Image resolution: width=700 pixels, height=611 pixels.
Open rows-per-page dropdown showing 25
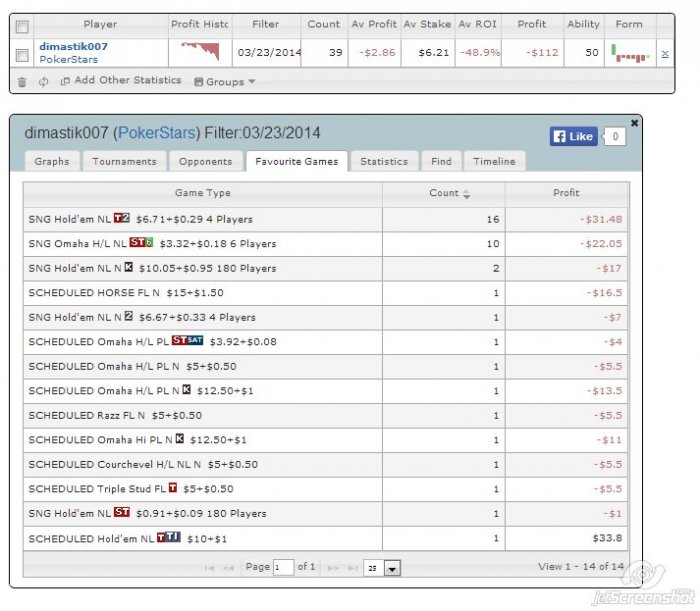click(382, 568)
